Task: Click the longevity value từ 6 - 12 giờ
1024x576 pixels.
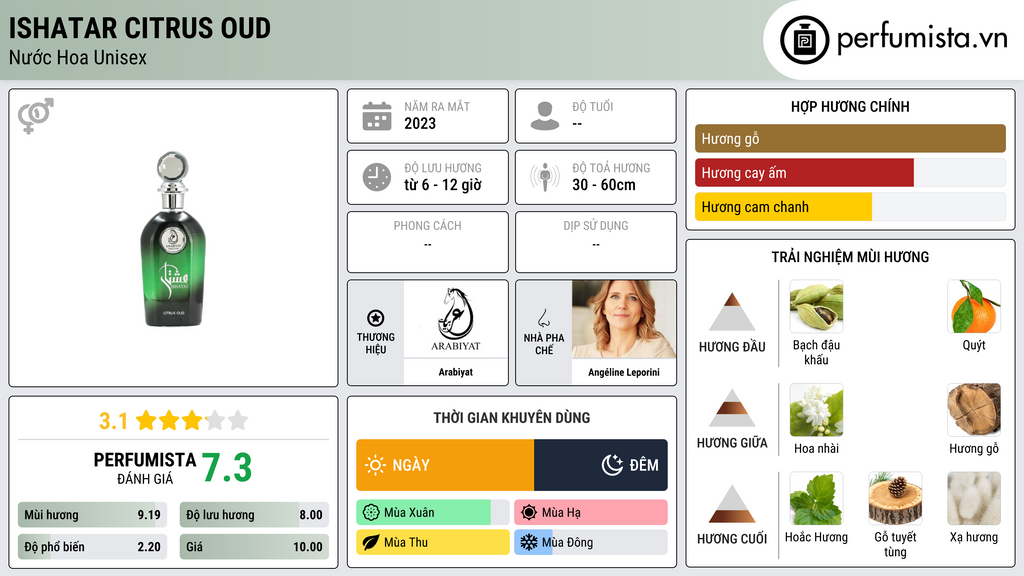Action: [443, 185]
